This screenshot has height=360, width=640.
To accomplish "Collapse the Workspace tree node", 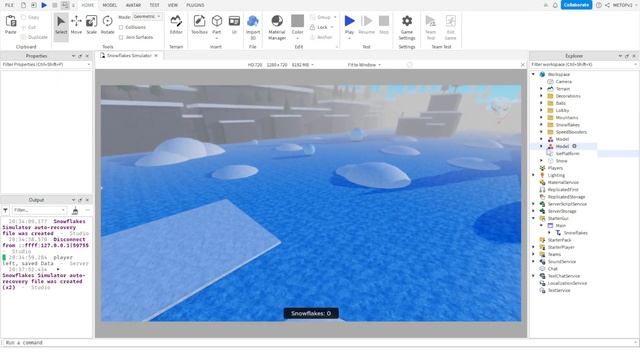I will point(533,74).
